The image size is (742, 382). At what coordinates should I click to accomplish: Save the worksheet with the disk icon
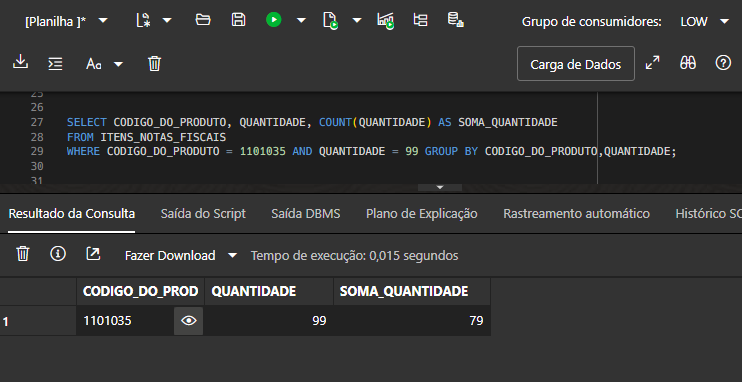click(x=238, y=20)
